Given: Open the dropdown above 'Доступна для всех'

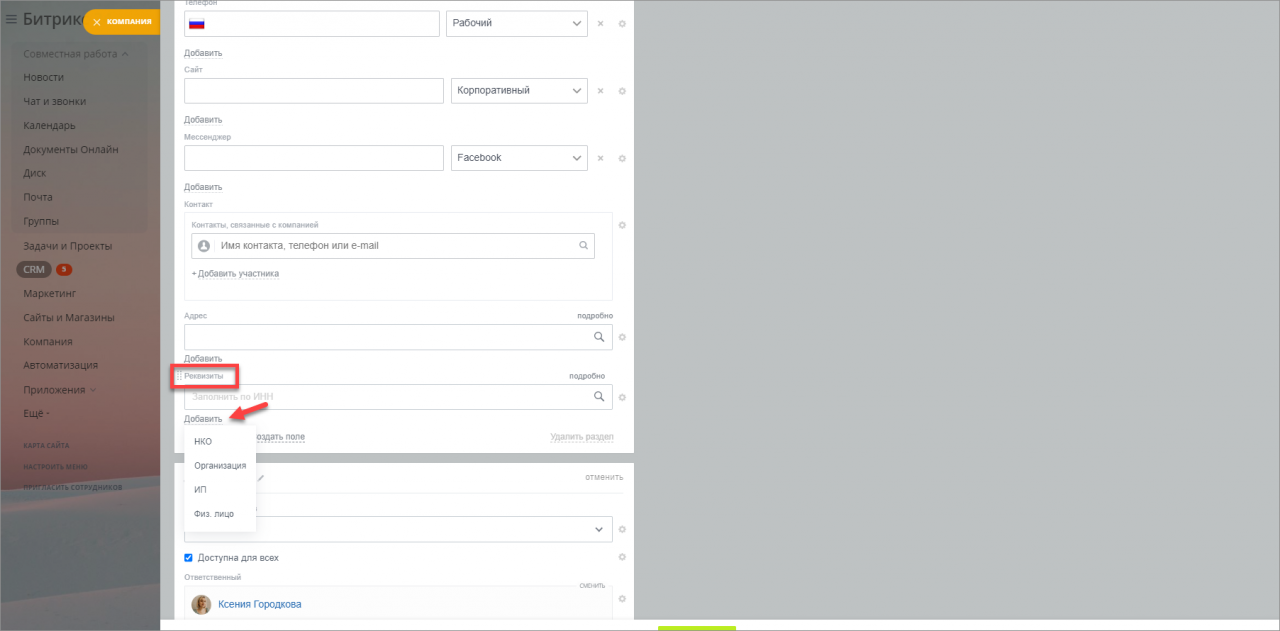Looking at the screenshot, I should click(x=398, y=529).
